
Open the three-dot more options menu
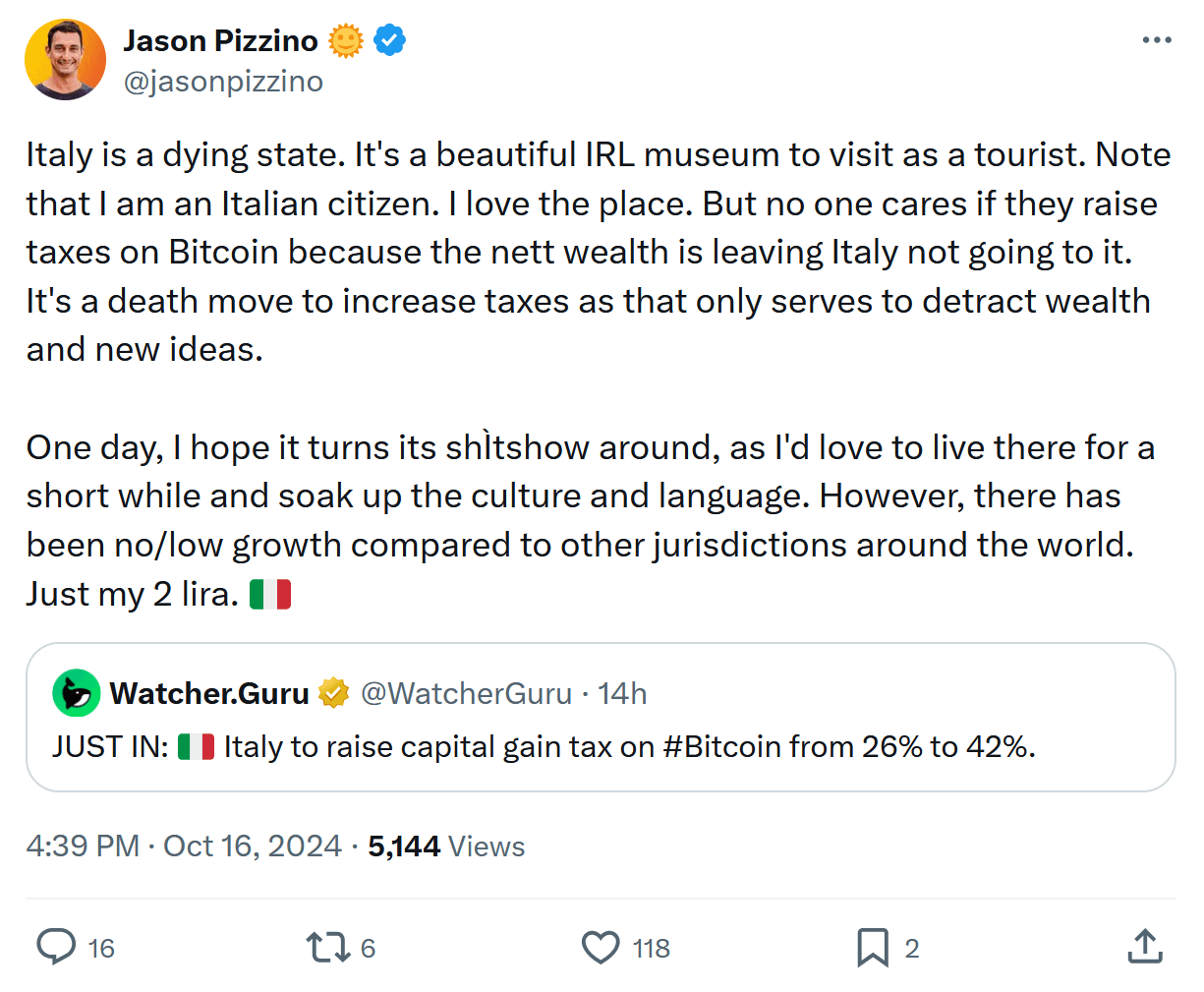tap(1157, 40)
